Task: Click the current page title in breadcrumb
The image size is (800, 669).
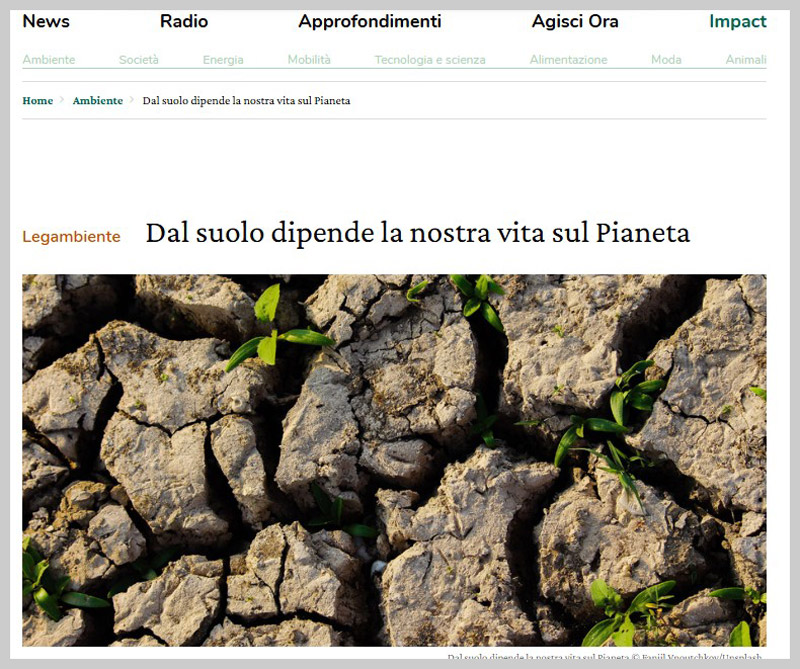Action: point(246,101)
